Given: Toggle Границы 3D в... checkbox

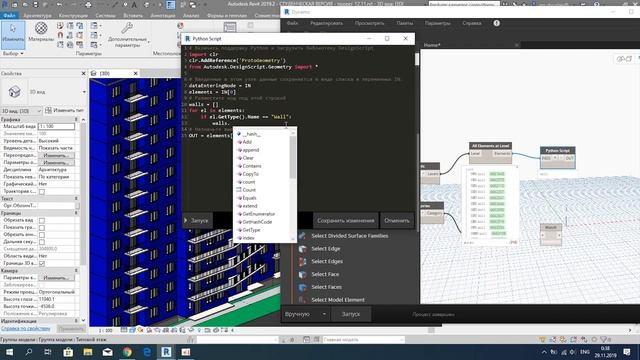Looking at the screenshot, I should [42, 263].
